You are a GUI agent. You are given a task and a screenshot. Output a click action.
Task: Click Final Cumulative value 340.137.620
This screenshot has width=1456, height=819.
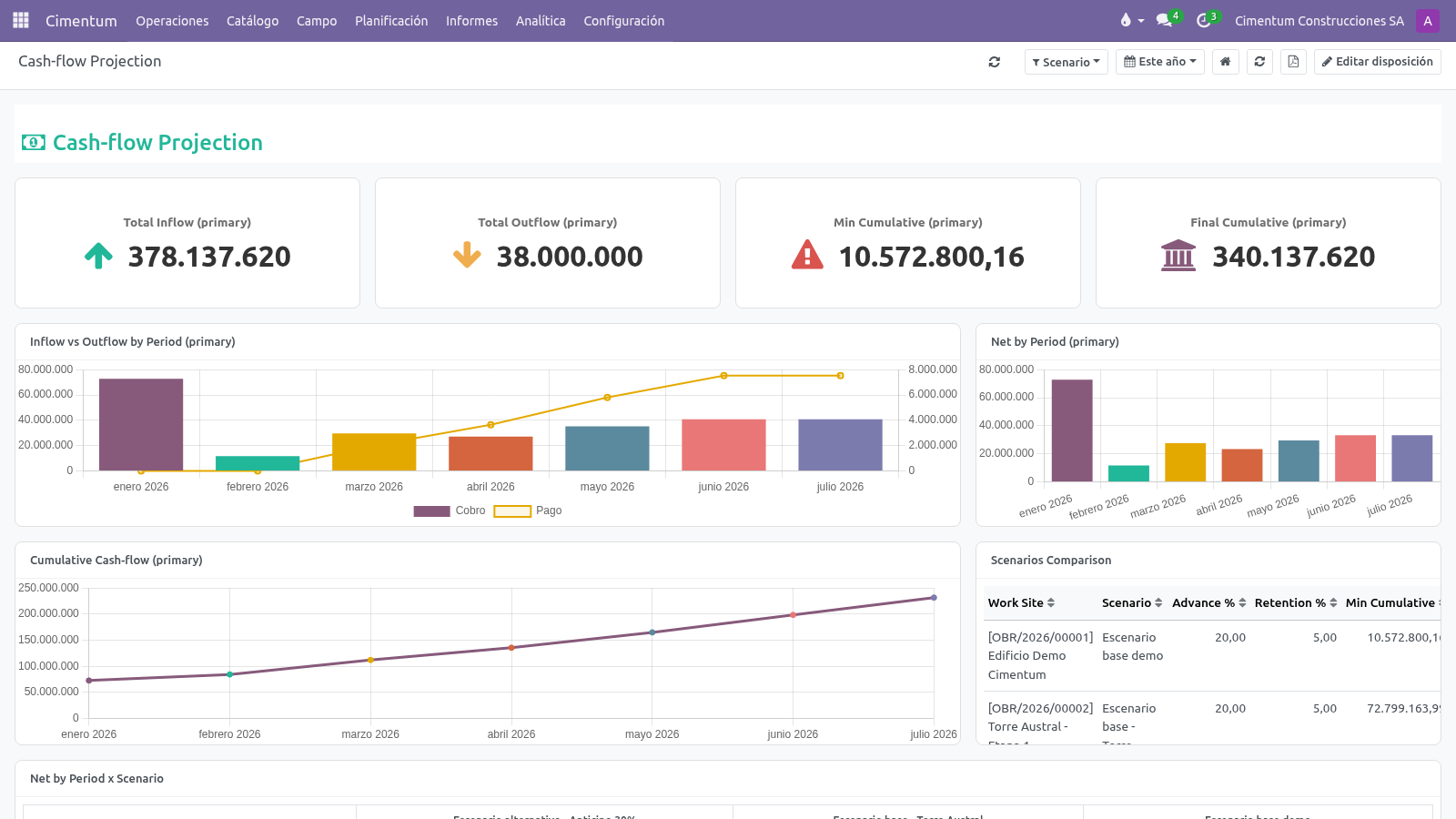[x=1293, y=257]
